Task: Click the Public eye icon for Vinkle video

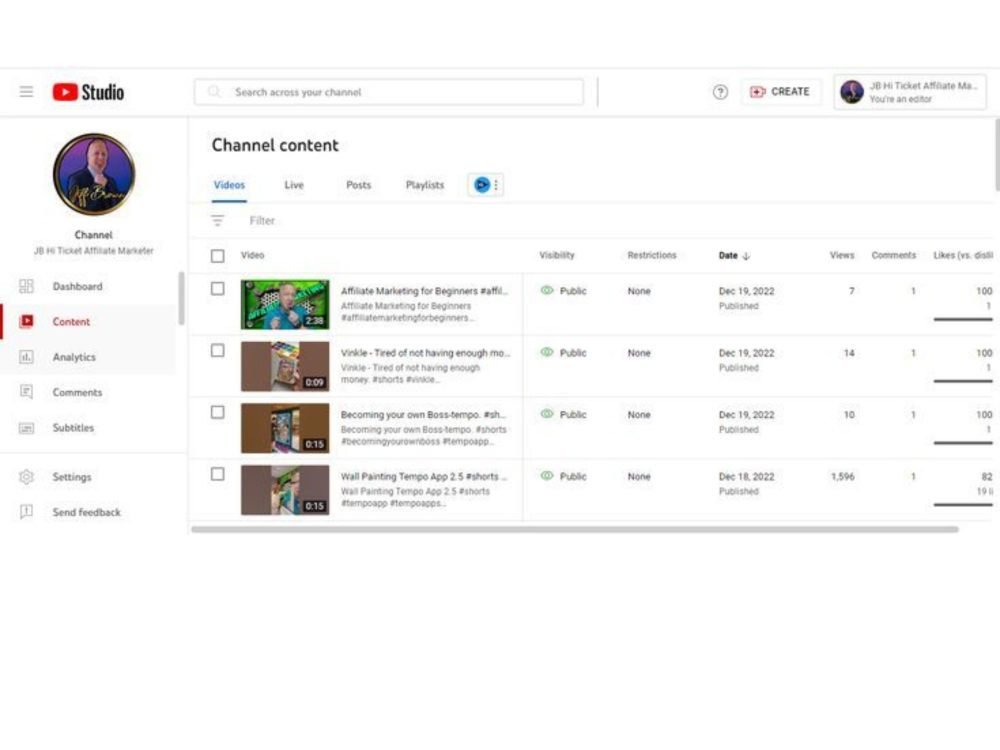Action: coord(547,352)
